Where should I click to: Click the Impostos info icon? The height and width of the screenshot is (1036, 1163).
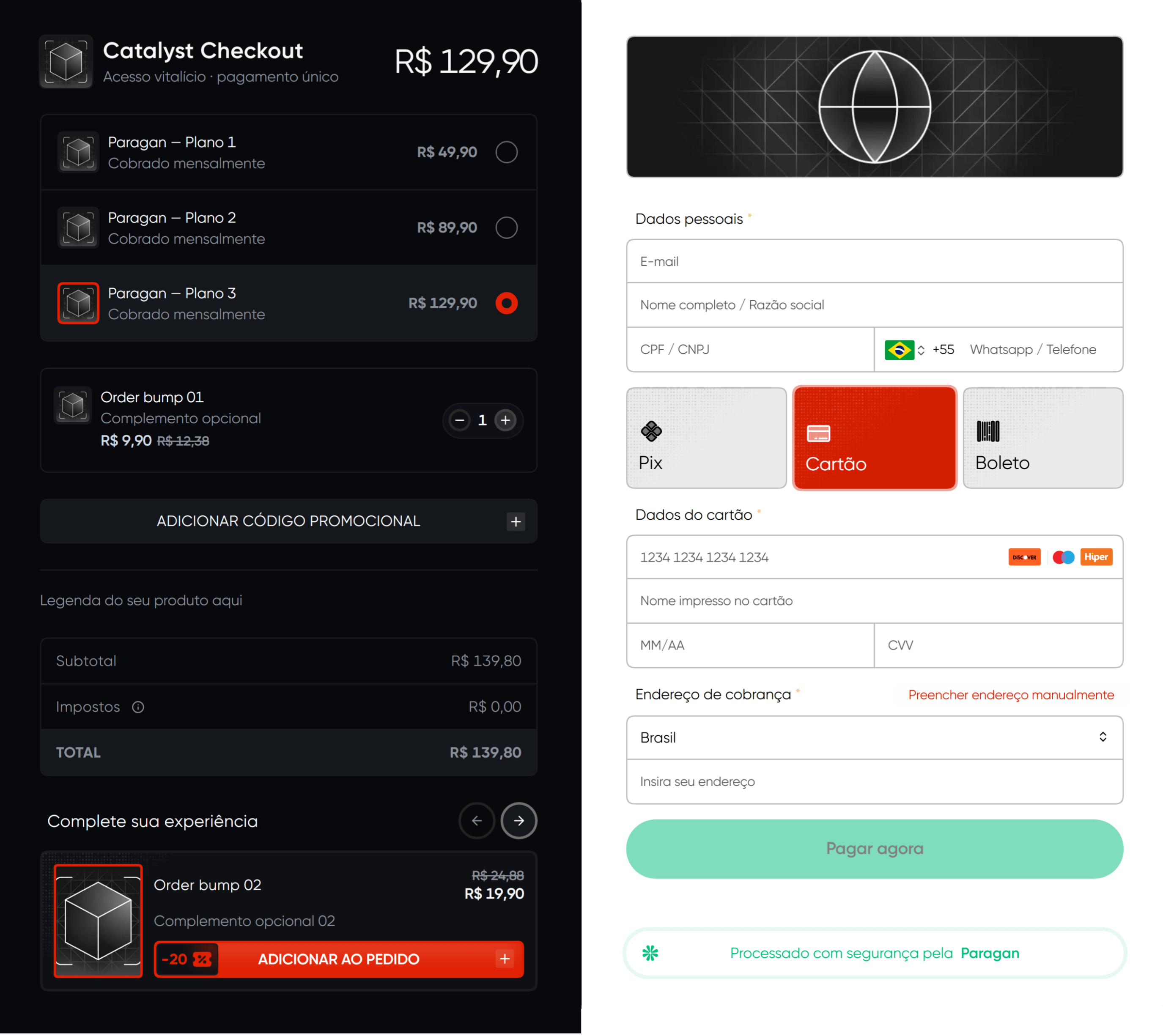138,707
